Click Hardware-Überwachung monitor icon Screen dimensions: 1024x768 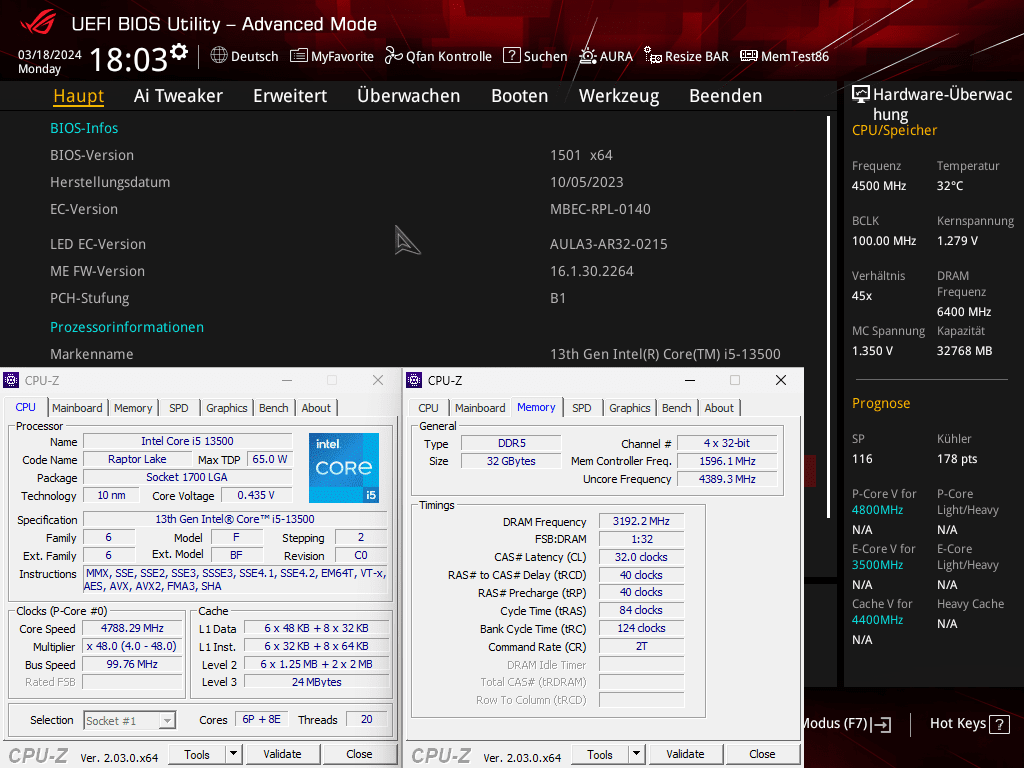click(x=861, y=94)
